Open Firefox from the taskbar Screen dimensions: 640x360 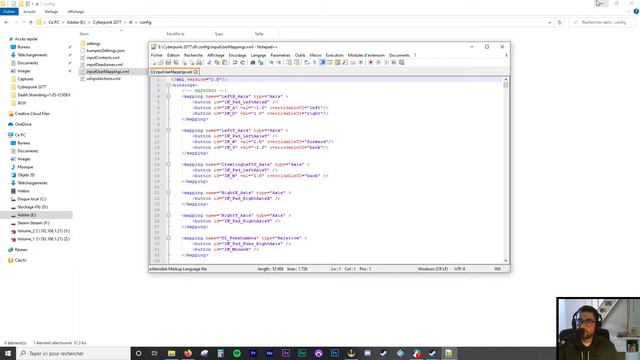[x=188, y=353]
